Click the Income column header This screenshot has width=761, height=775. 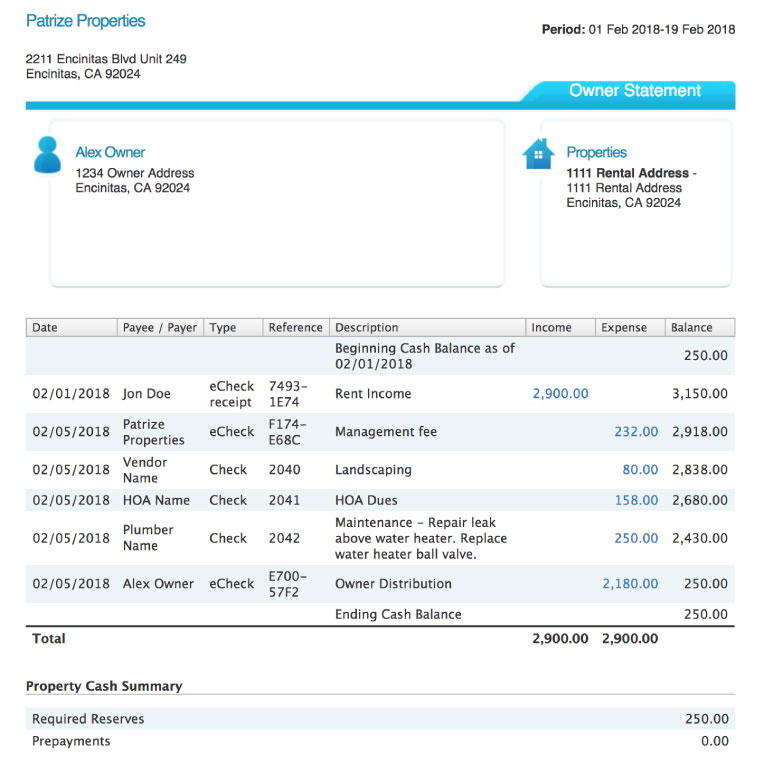click(x=560, y=328)
